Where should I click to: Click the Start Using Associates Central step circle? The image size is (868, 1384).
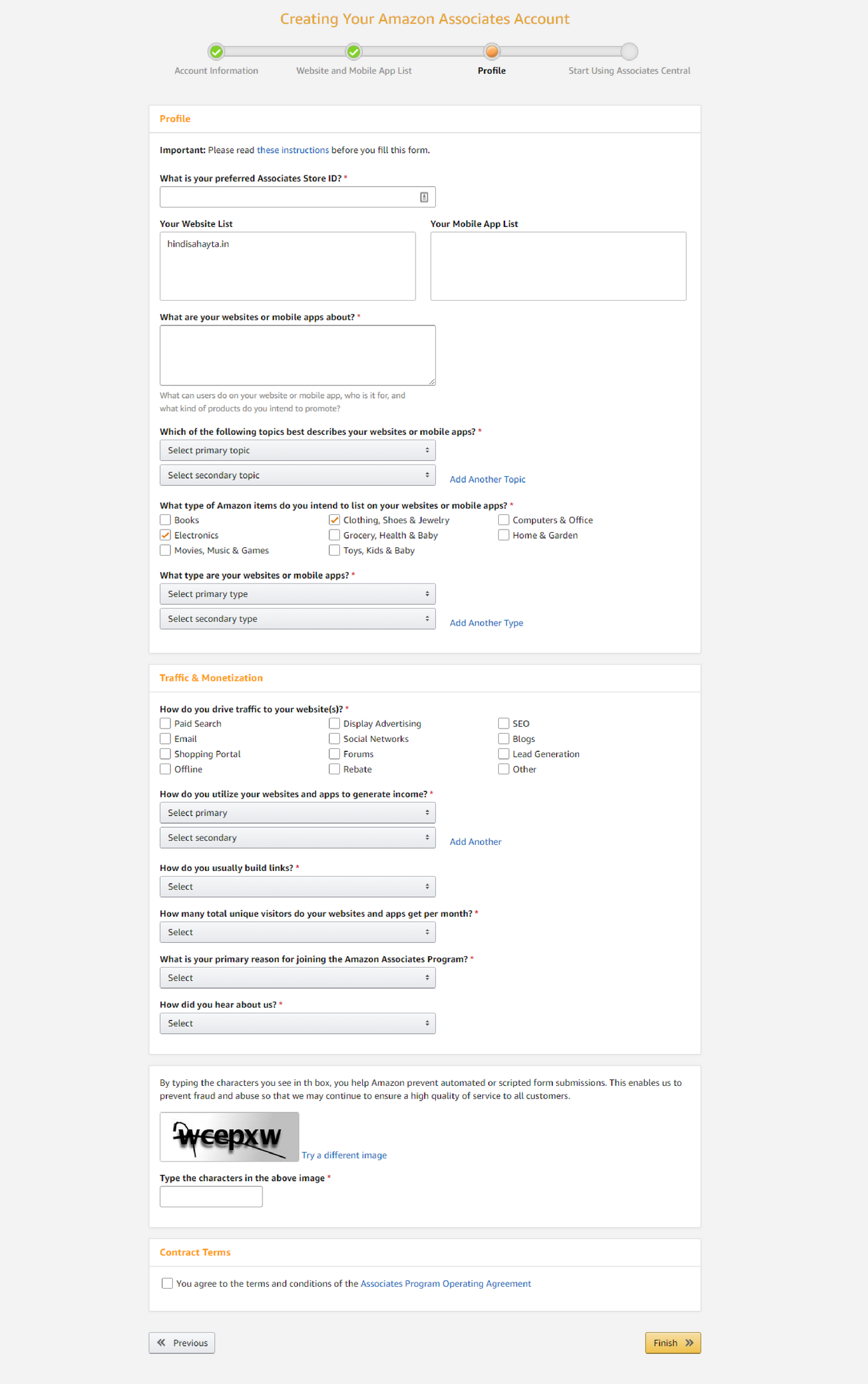629,51
